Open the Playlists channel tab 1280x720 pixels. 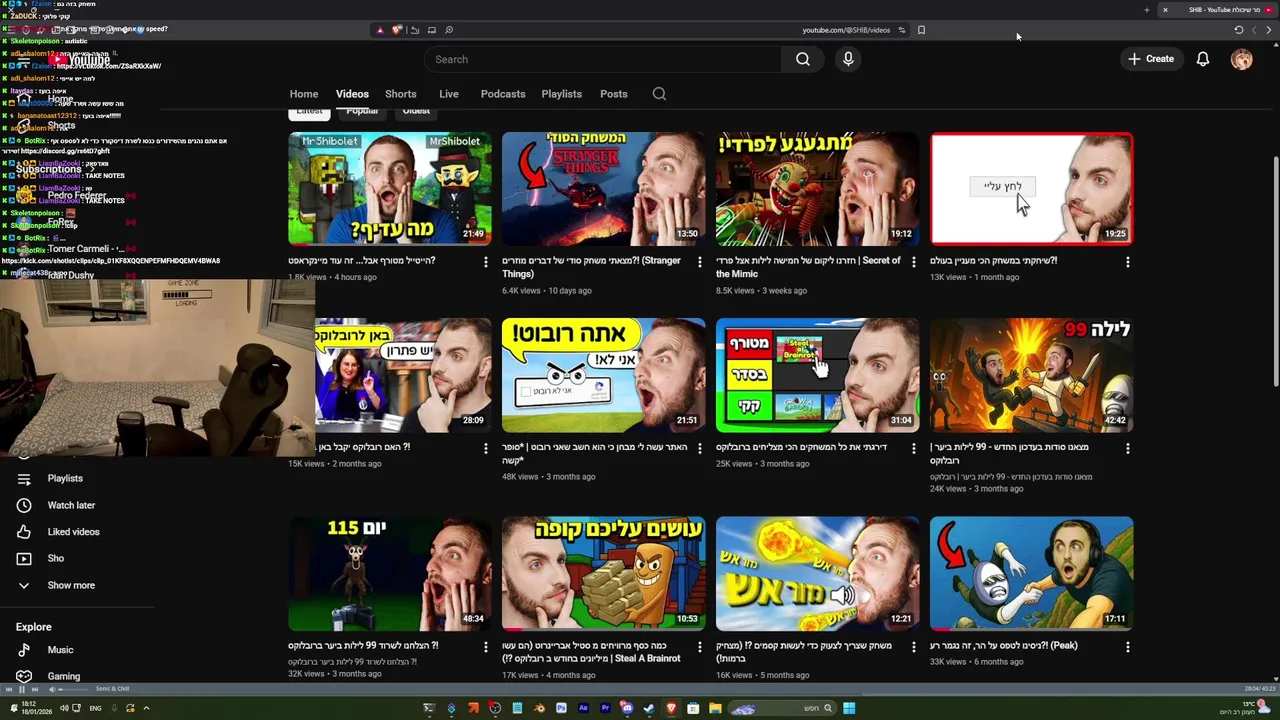pos(561,94)
